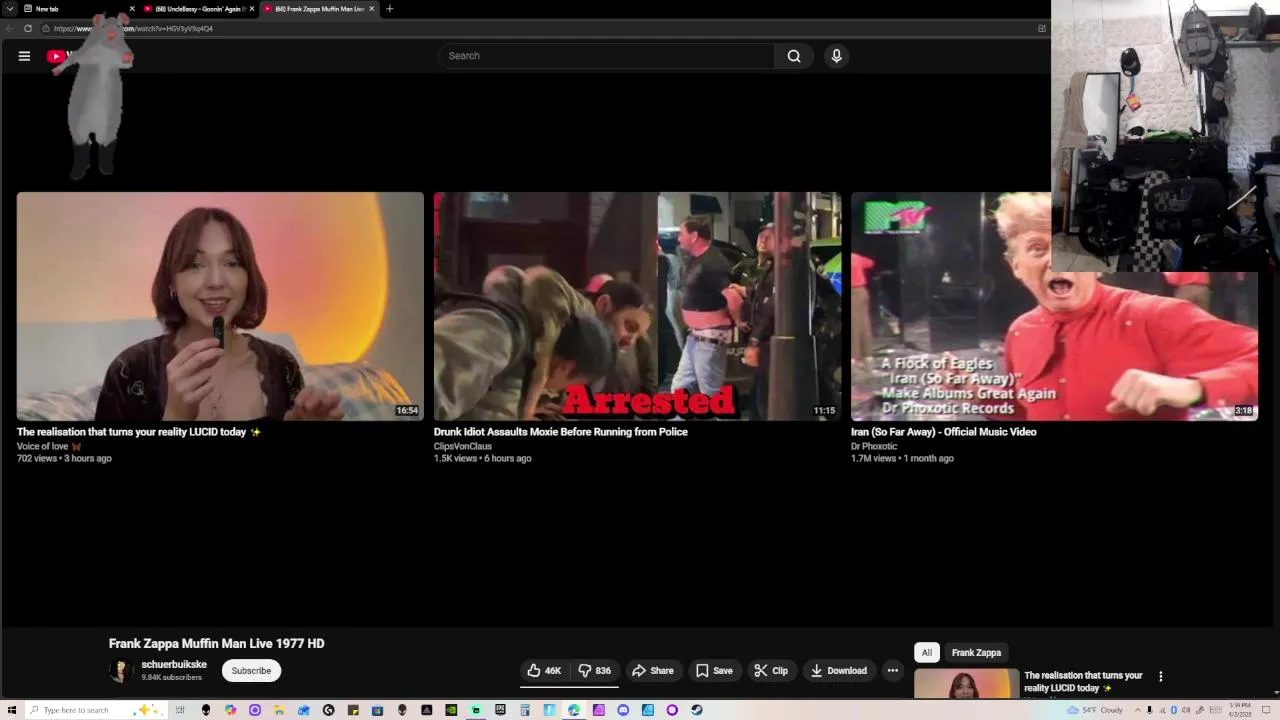Expand the tab search dropdown arrow
The image size is (1280, 720).
(10, 9)
